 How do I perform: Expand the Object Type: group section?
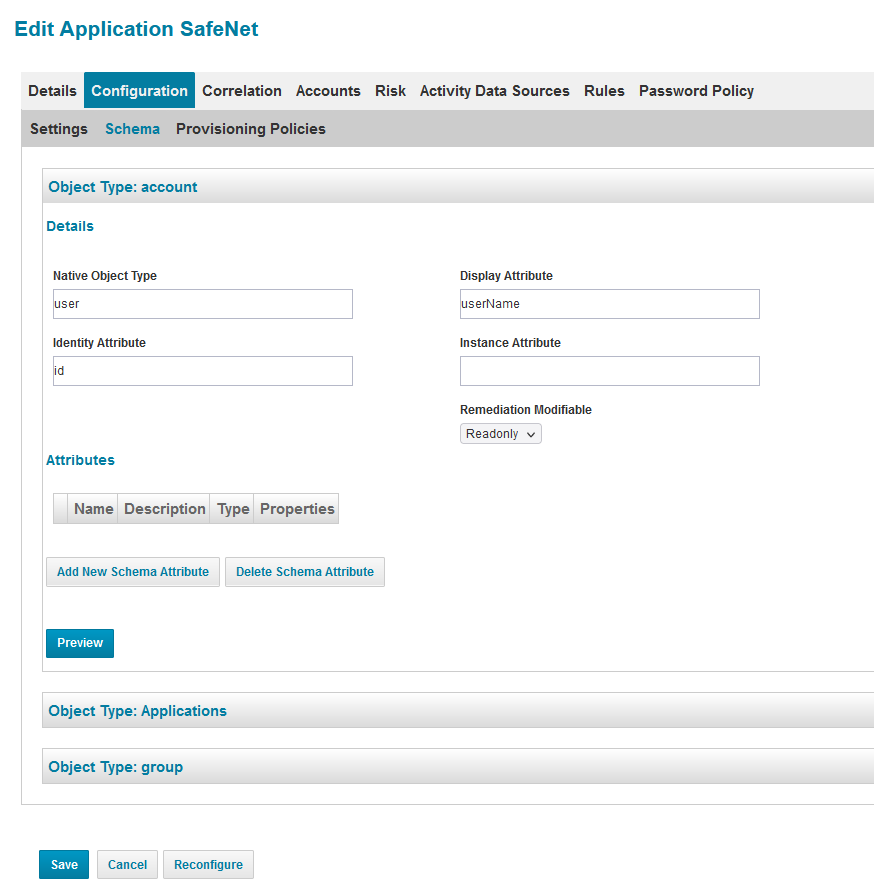pos(458,766)
